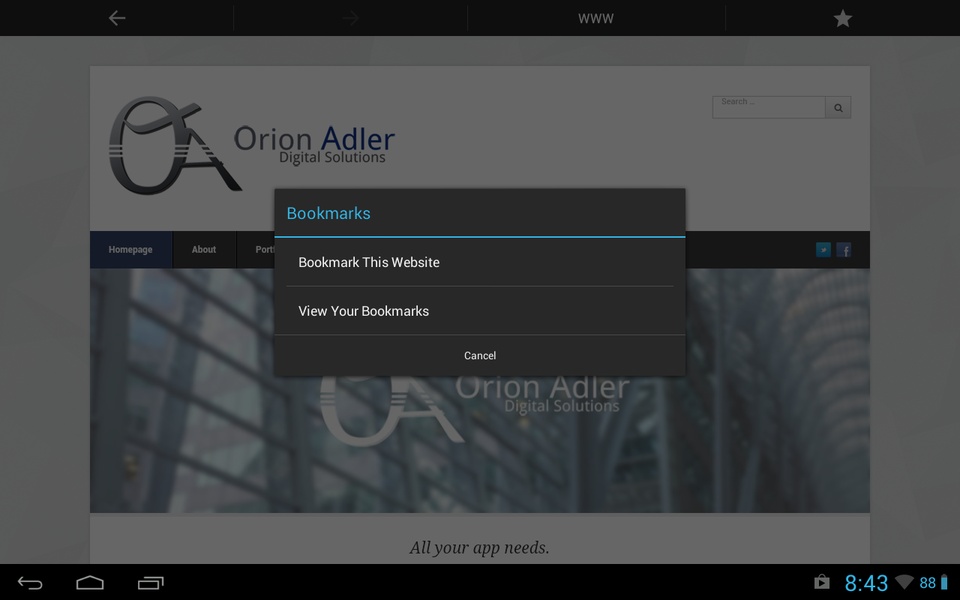The image size is (960, 600).
Task: Open the Facebook icon link
Action: click(844, 250)
